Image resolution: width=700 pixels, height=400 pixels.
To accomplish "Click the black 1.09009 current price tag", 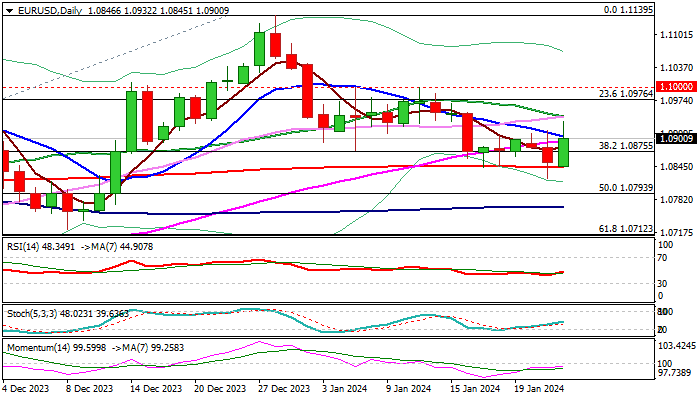I will (x=677, y=139).
